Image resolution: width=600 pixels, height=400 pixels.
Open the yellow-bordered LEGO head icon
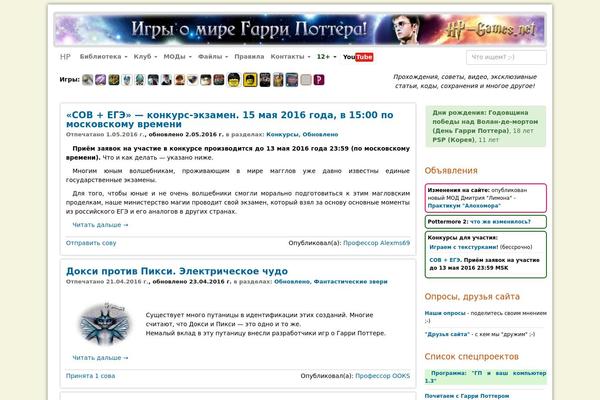click(250, 80)
